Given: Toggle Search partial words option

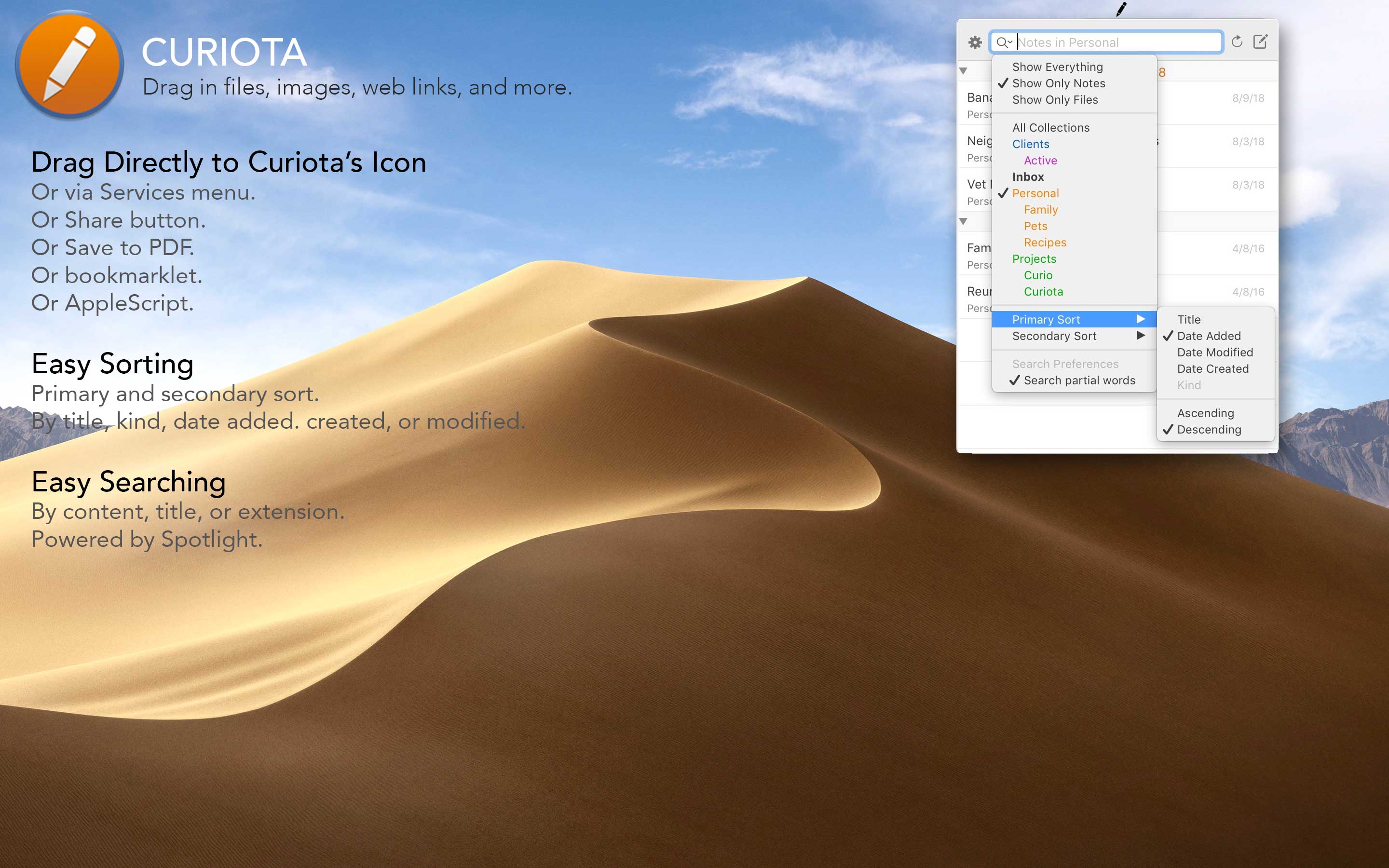Looking at the screenshot, I should pyautogui.click(x=1078, y=380).
